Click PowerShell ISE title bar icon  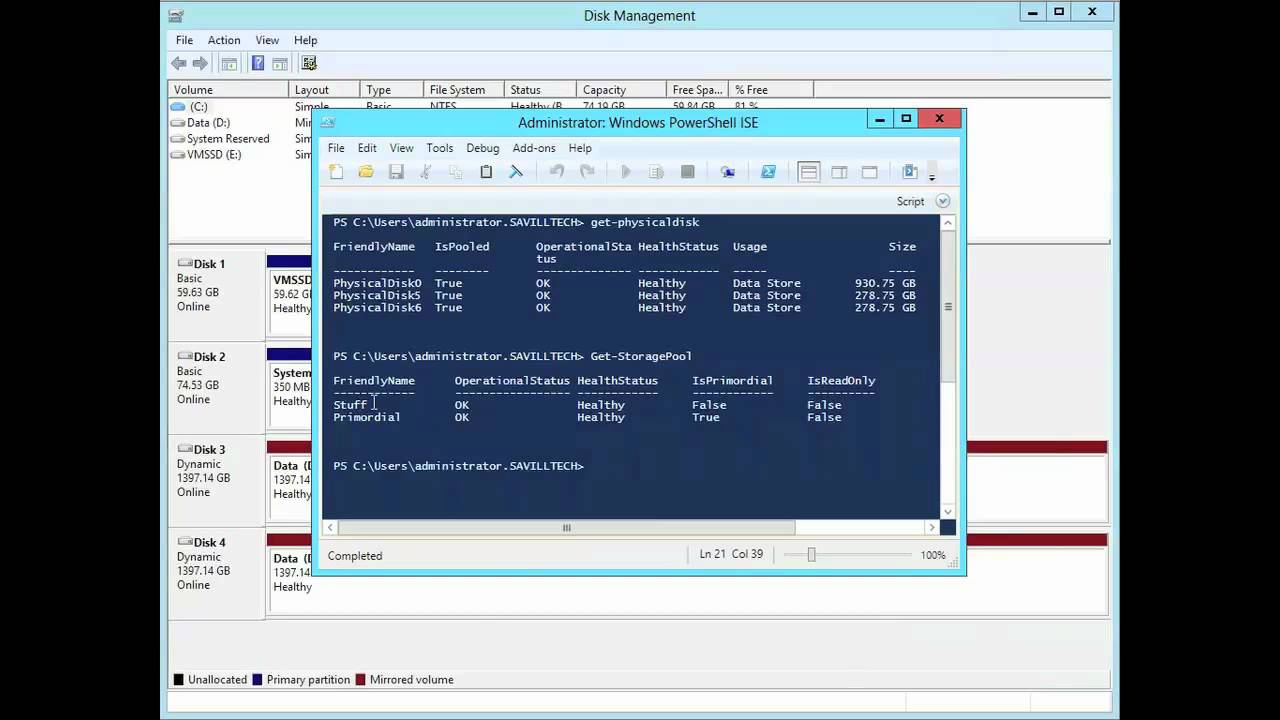click(x=327, y=123)
